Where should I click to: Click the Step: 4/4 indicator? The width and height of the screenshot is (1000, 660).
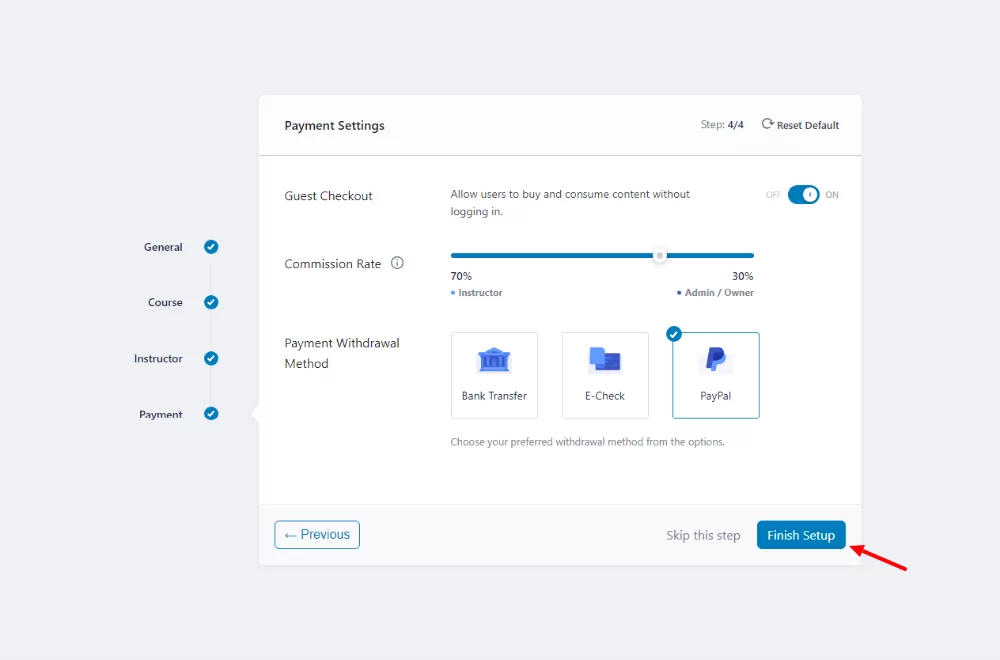tap(722, 124)
